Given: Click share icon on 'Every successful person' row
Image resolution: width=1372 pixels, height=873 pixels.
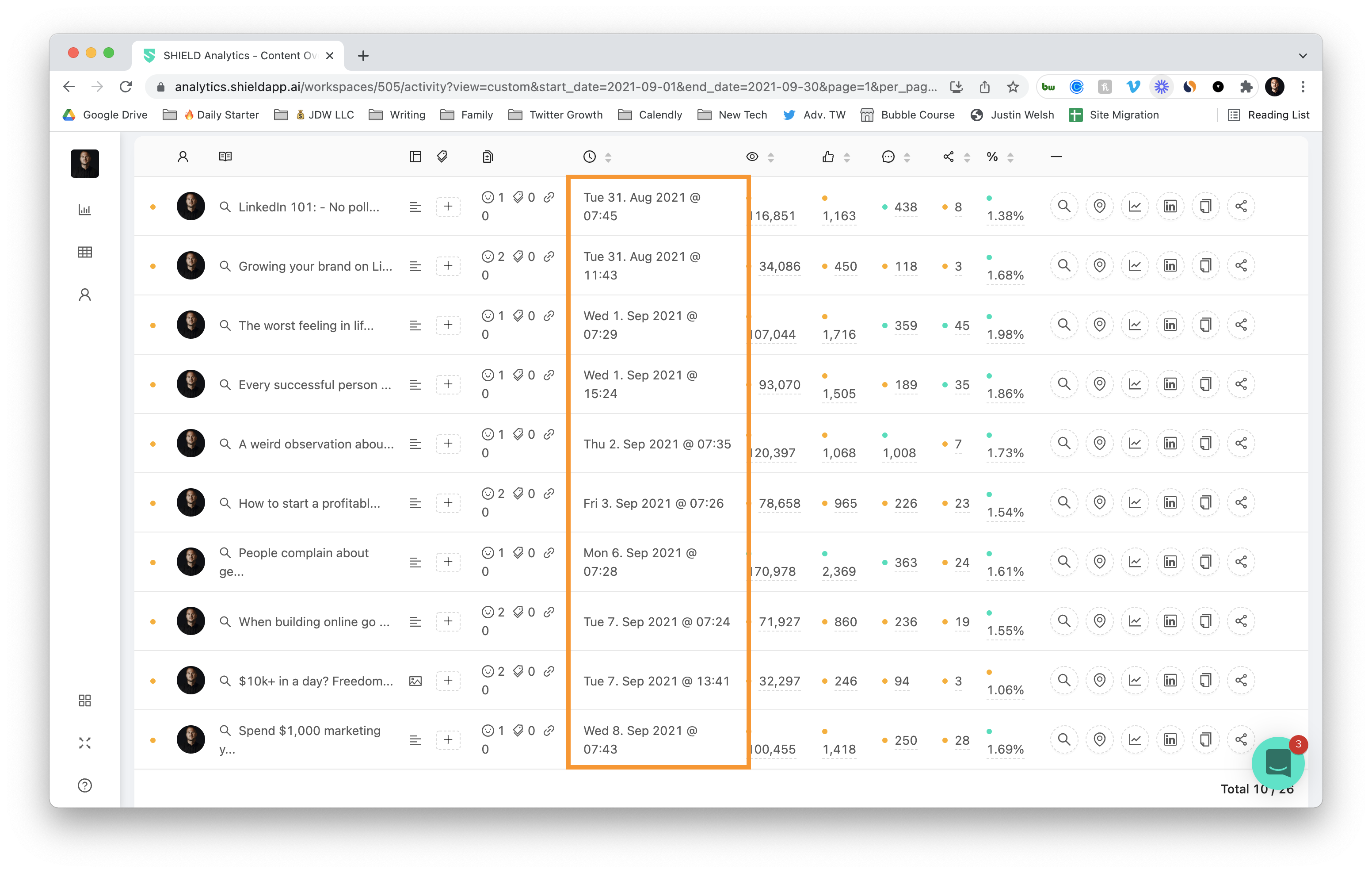Looking at the screenshot, I should pos(1240,384).
